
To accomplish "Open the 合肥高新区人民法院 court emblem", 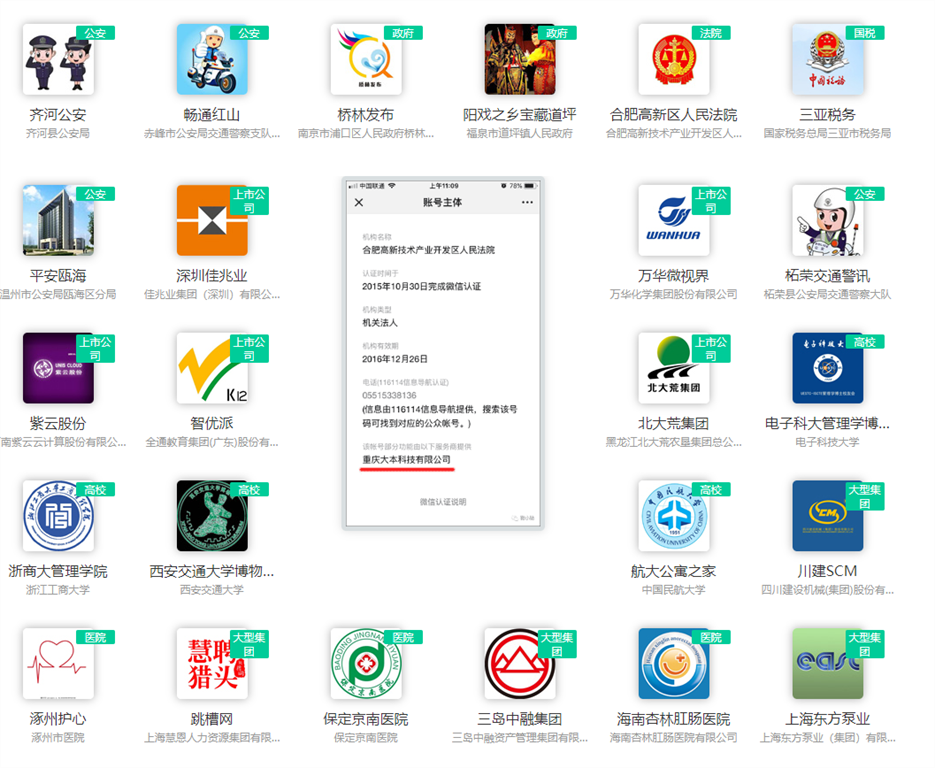I will coord(673,60).
